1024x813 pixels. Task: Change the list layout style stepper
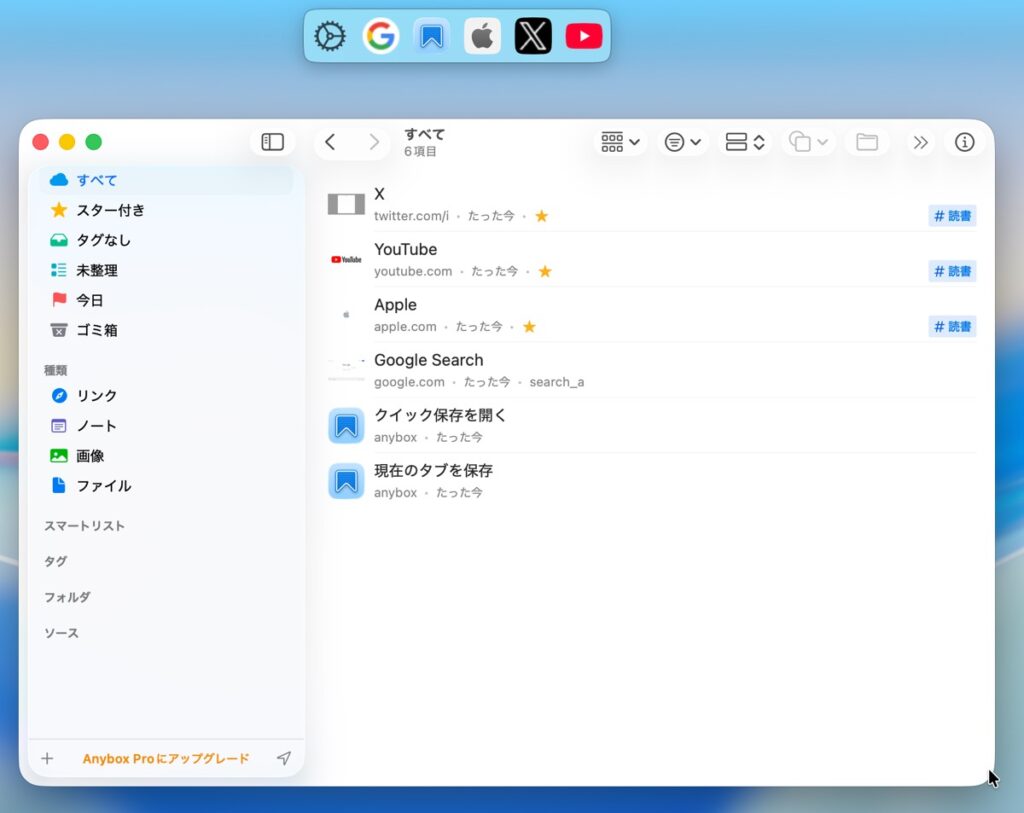(745, 142)
